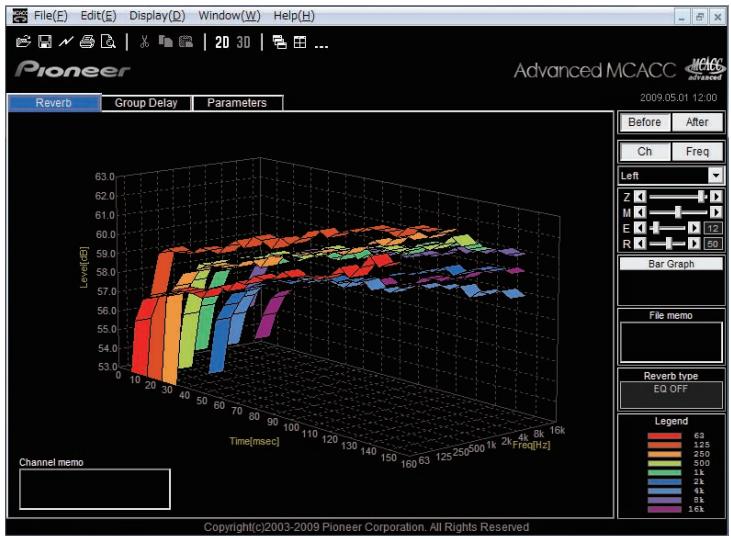
Task: Open the Display(D) menu
Action: 157,16
